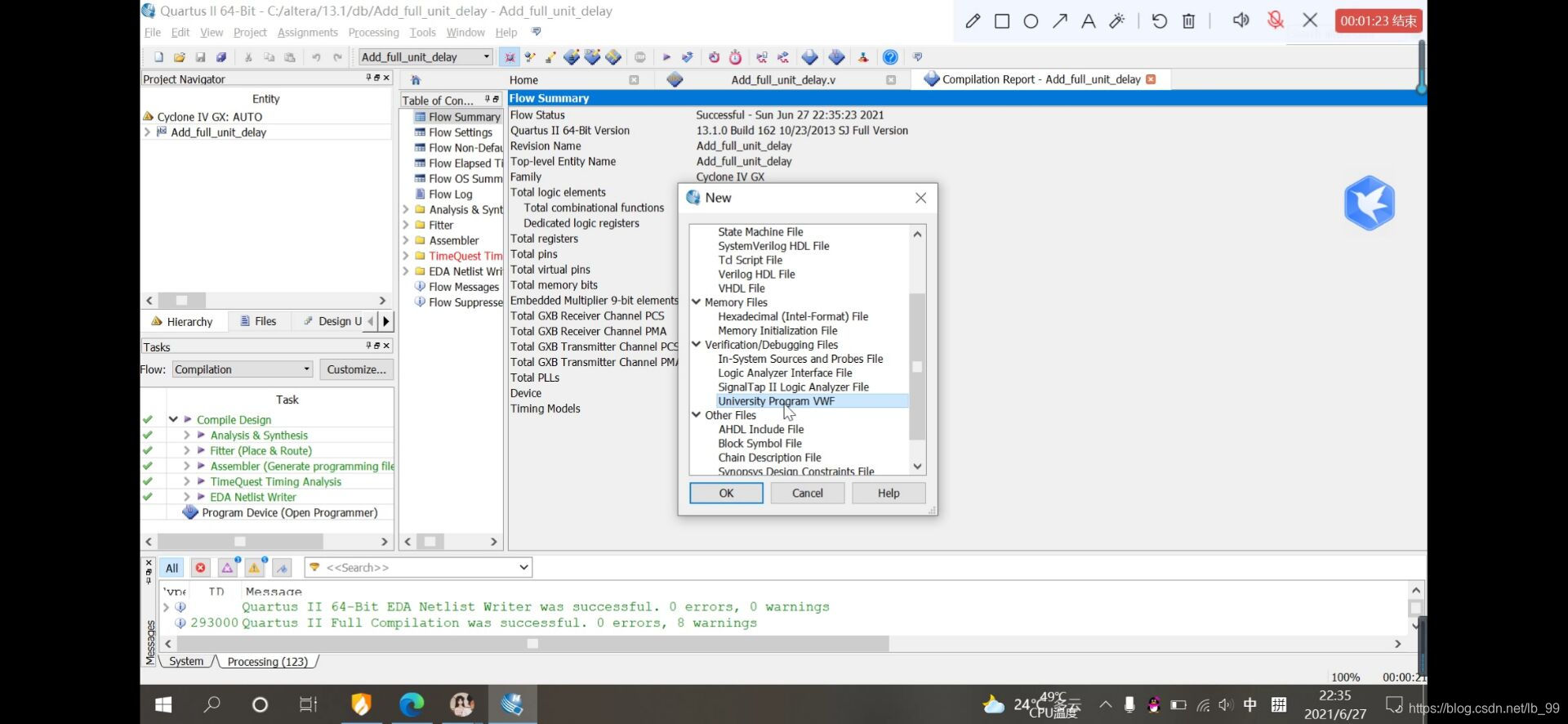Viewport: 1568px width, 724px height.
Task: Switch to the Processing (123) messages tab
Action: coord(268,662)
